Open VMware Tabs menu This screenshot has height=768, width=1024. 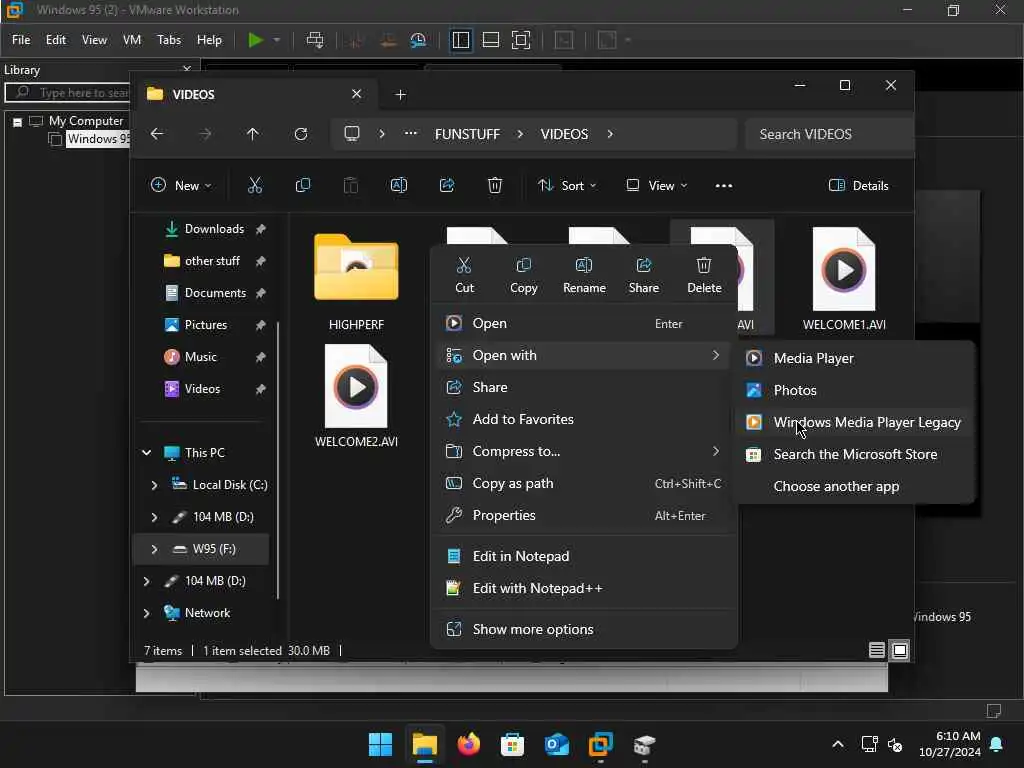[168, 40]
